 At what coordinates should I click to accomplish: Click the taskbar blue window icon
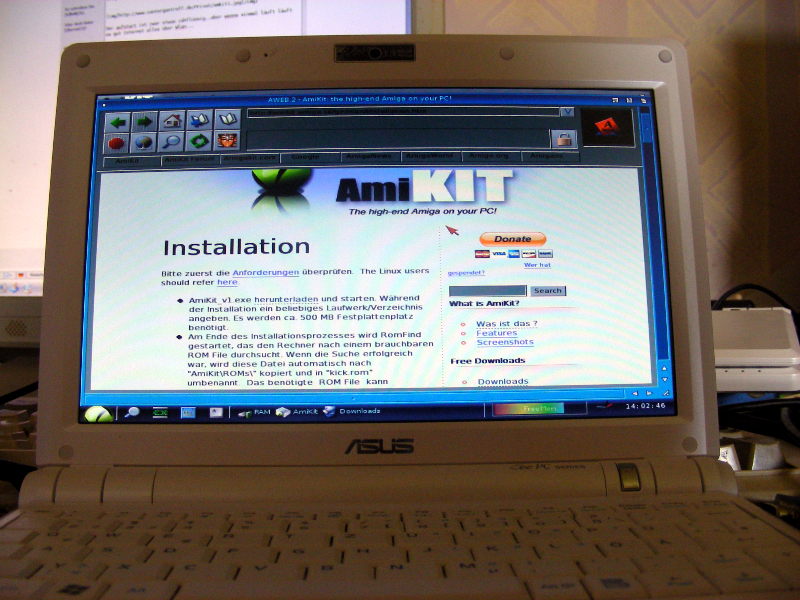click(188, 412)
